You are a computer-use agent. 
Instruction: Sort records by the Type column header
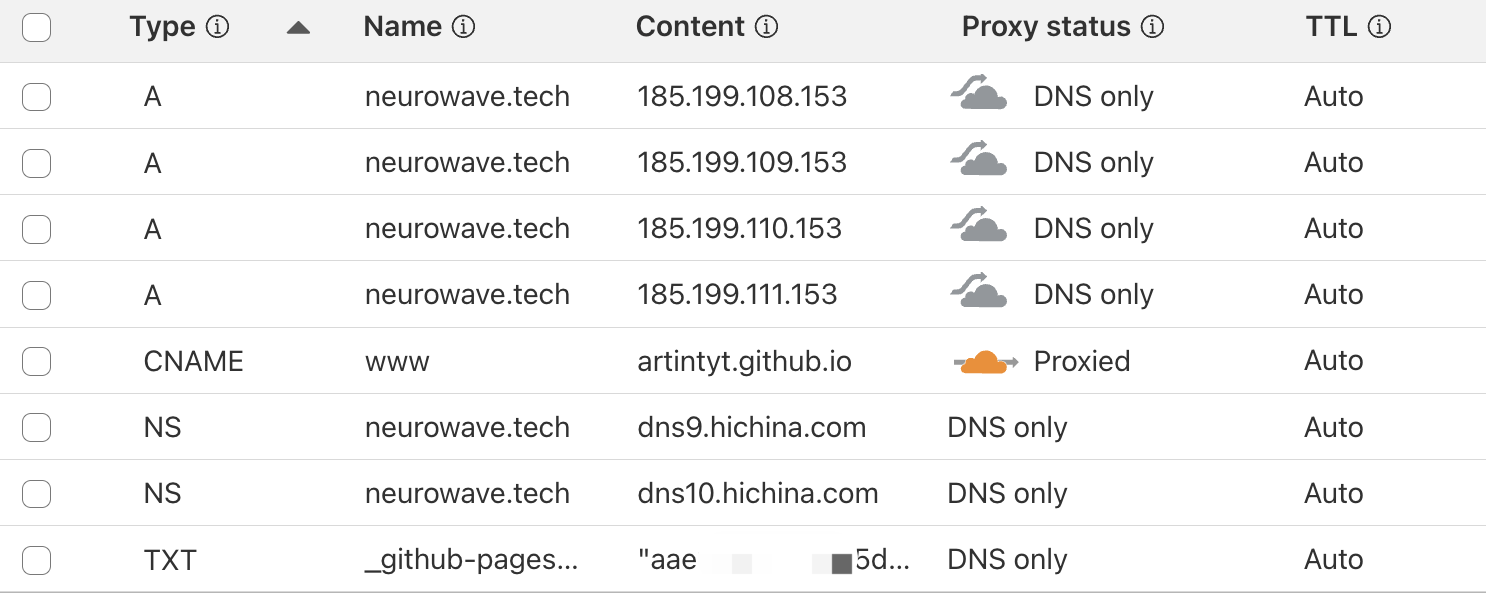pos(162,27)
